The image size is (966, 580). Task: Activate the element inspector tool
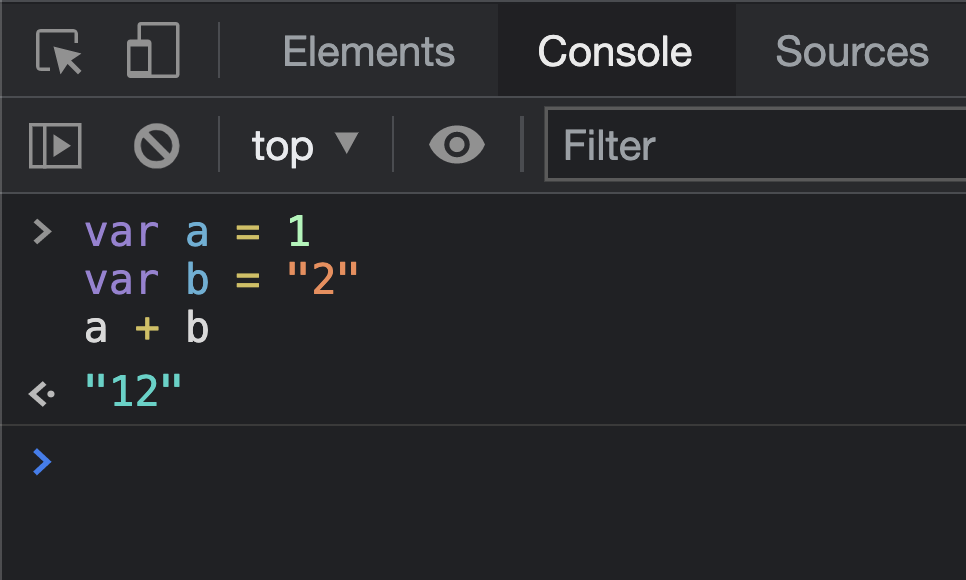(x=57, y=50)
